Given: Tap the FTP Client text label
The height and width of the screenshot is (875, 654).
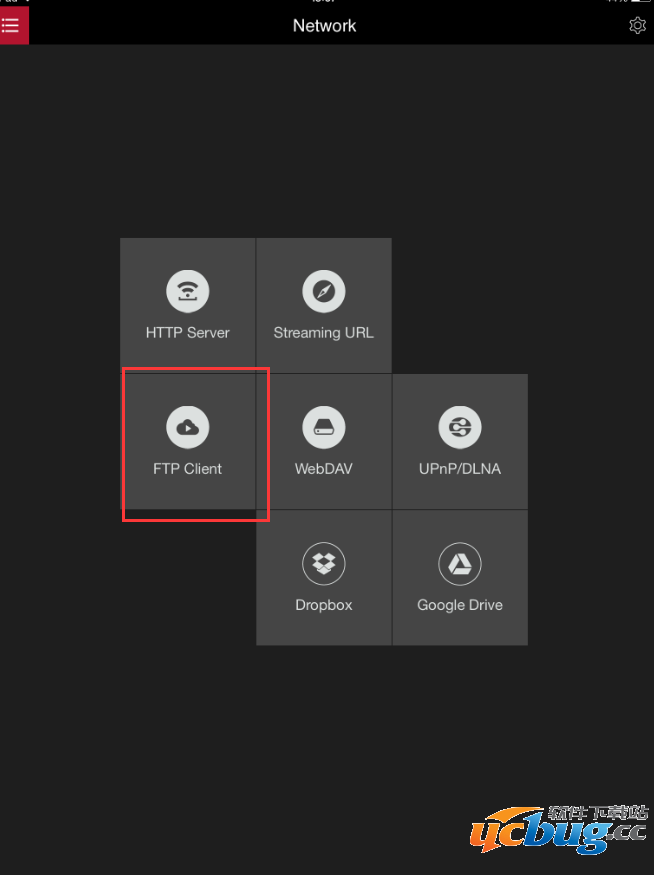Looking at the screenshot, I should pos(188,469).
